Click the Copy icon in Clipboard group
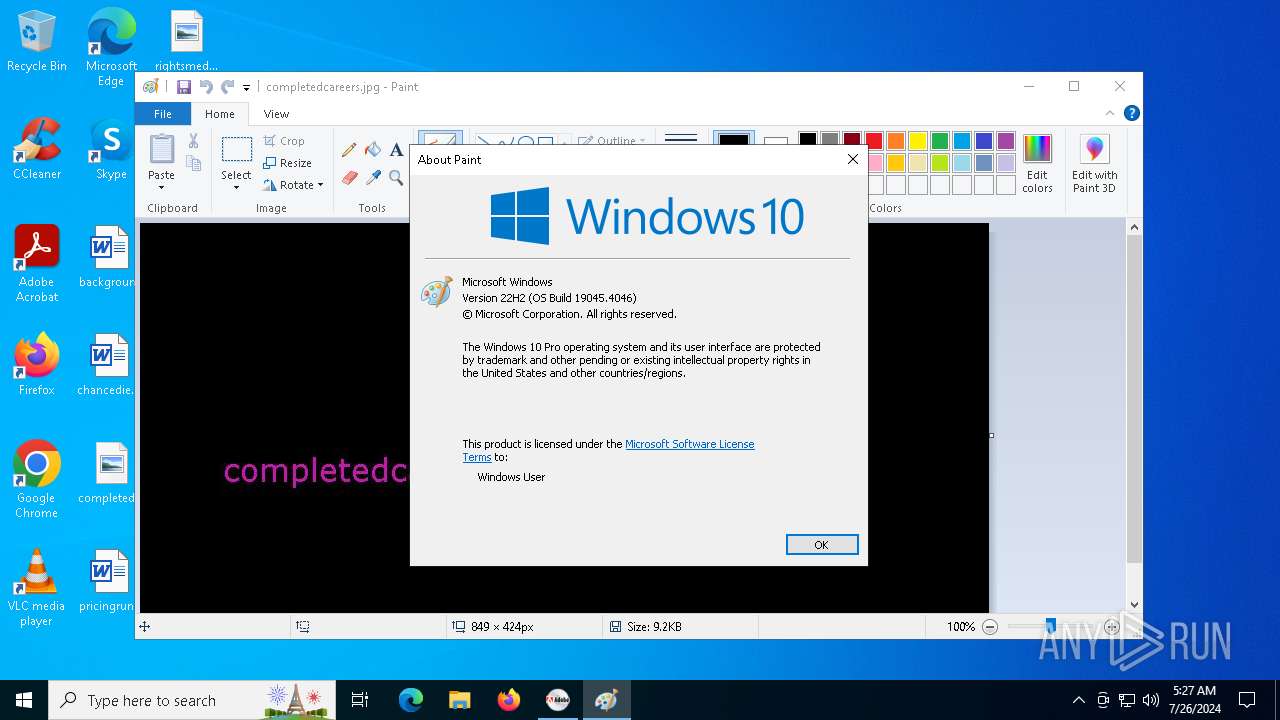 194,163
